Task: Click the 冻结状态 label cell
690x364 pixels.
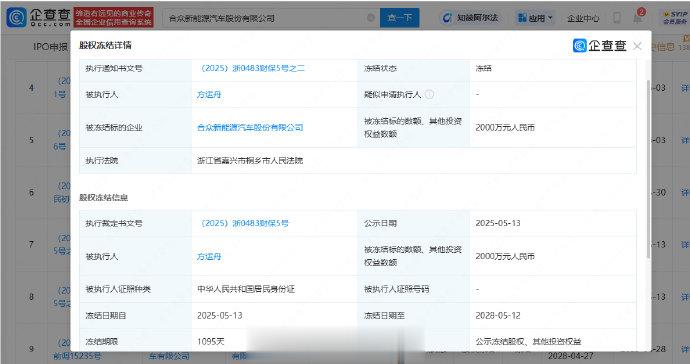Action: 414,68
